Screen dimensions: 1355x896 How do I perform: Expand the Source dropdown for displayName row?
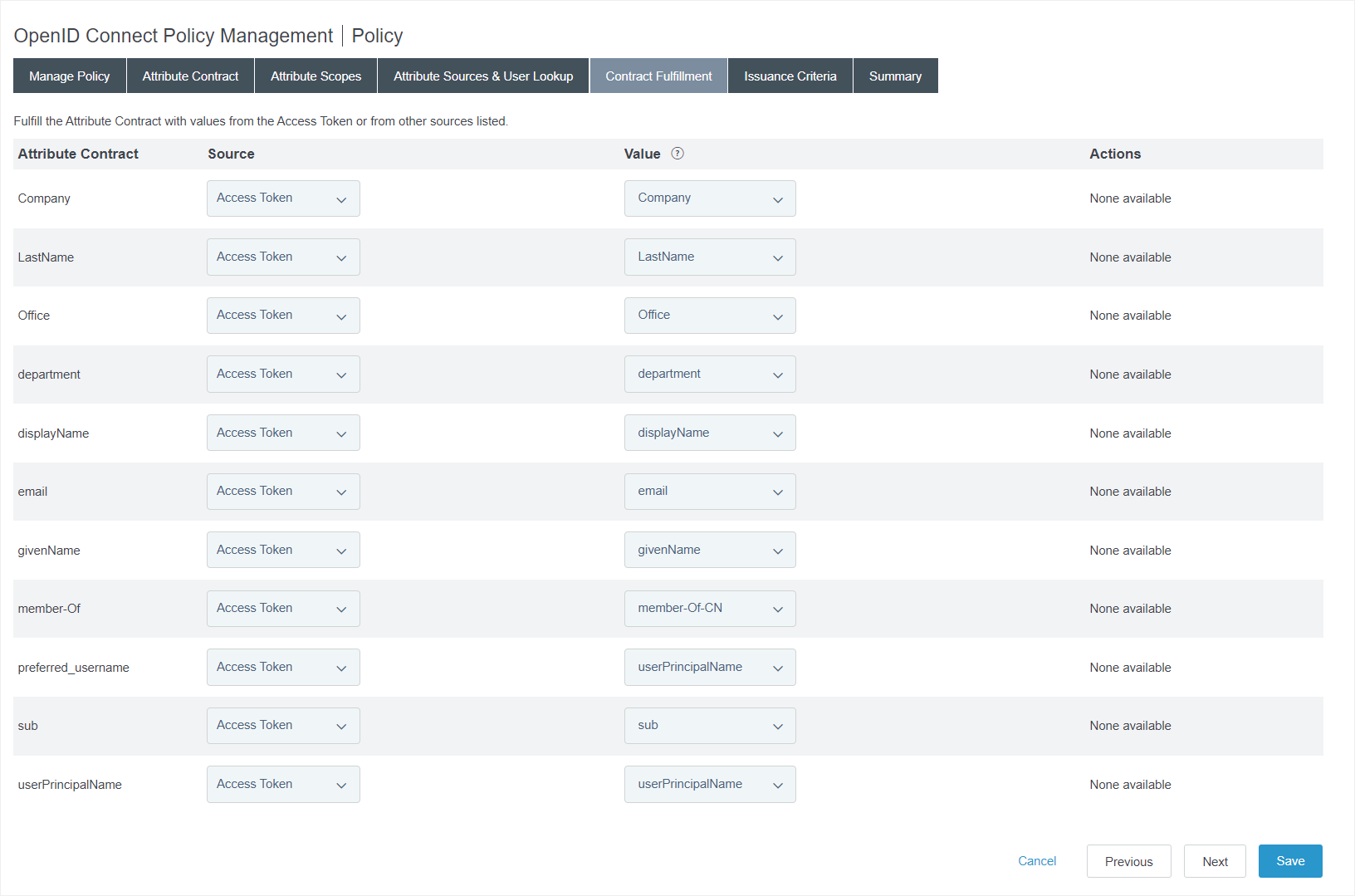point(283,433)
